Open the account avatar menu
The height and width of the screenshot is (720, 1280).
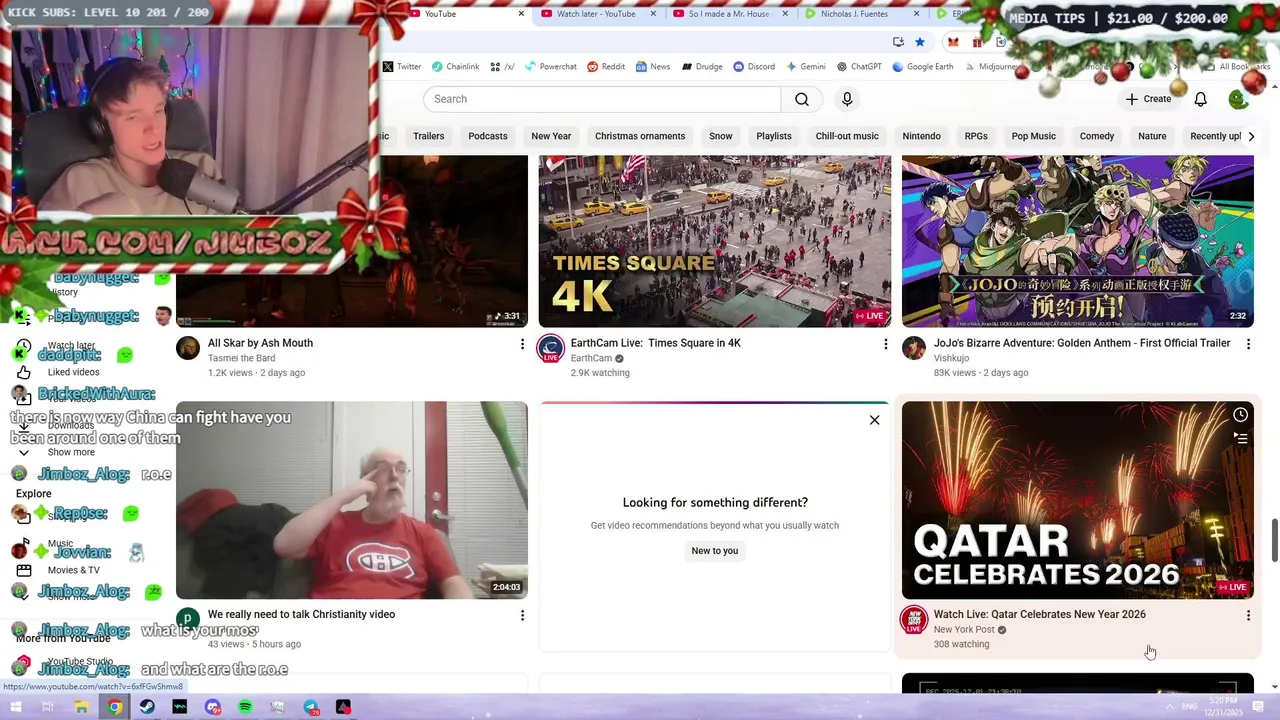click(1238, 99)
